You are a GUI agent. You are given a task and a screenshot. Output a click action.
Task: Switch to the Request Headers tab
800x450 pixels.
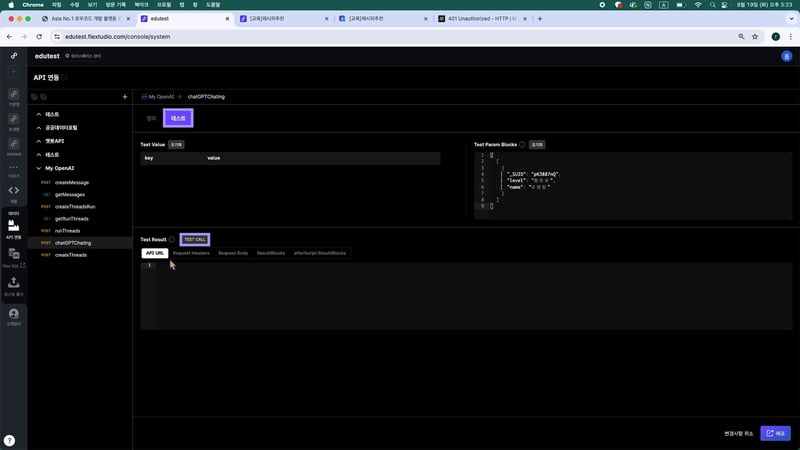tap(191, 253)
